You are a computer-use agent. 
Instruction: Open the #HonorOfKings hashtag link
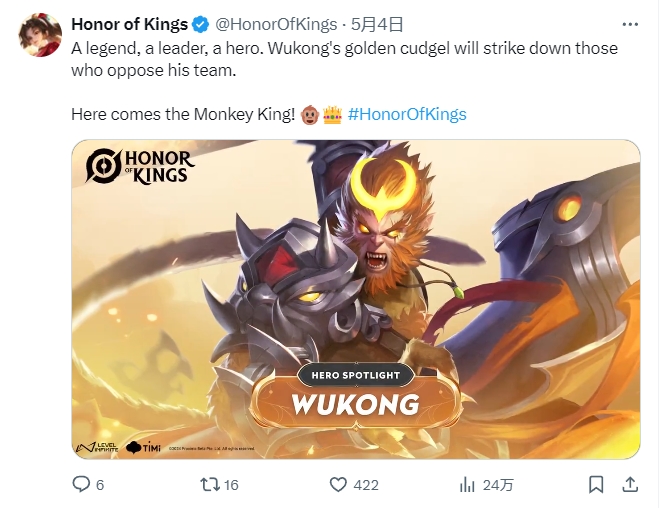pyautogui.click(x=407, y=114)
